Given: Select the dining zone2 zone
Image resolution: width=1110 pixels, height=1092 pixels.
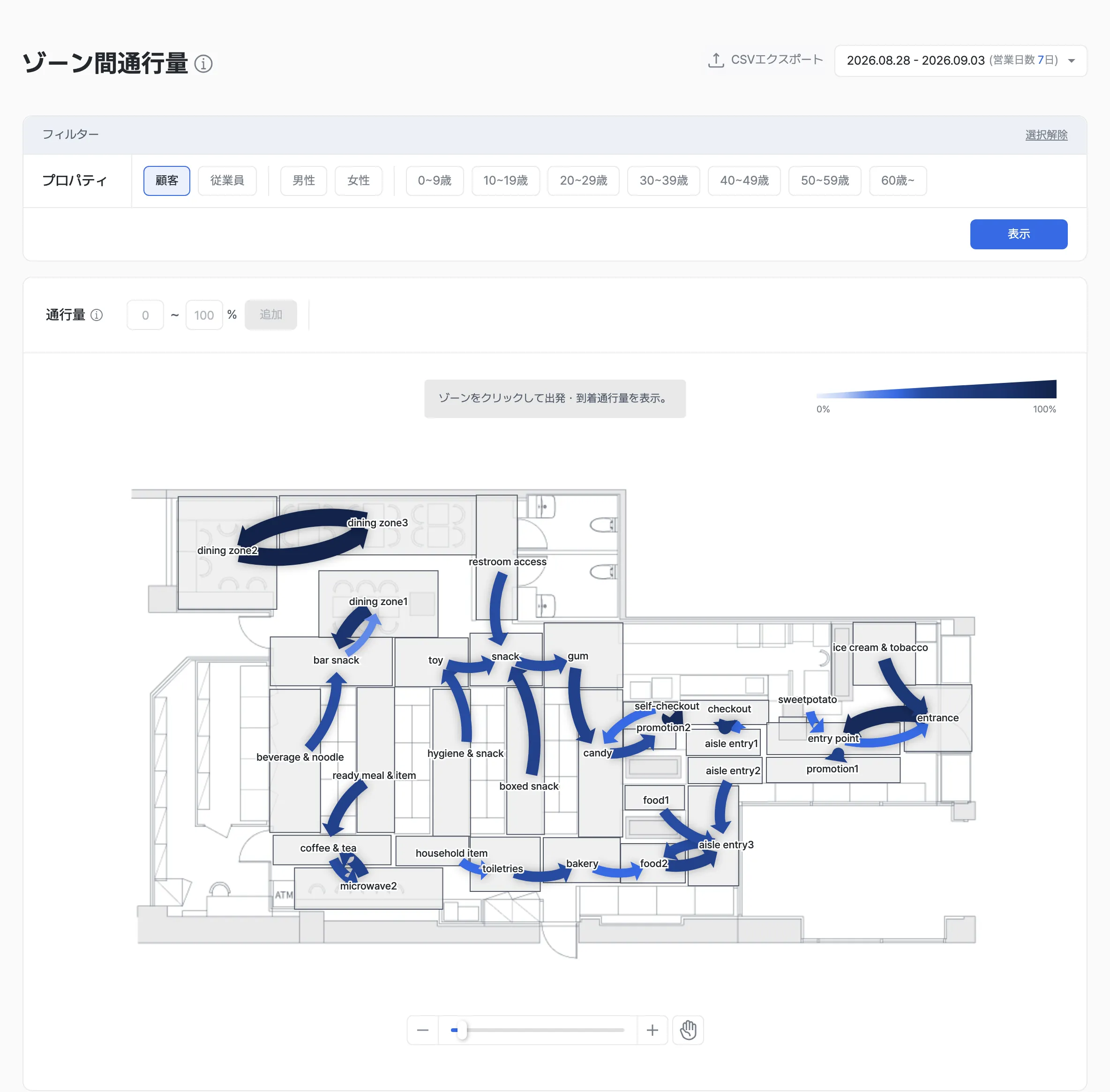Looking at the screenshot, I should point(227,553).
